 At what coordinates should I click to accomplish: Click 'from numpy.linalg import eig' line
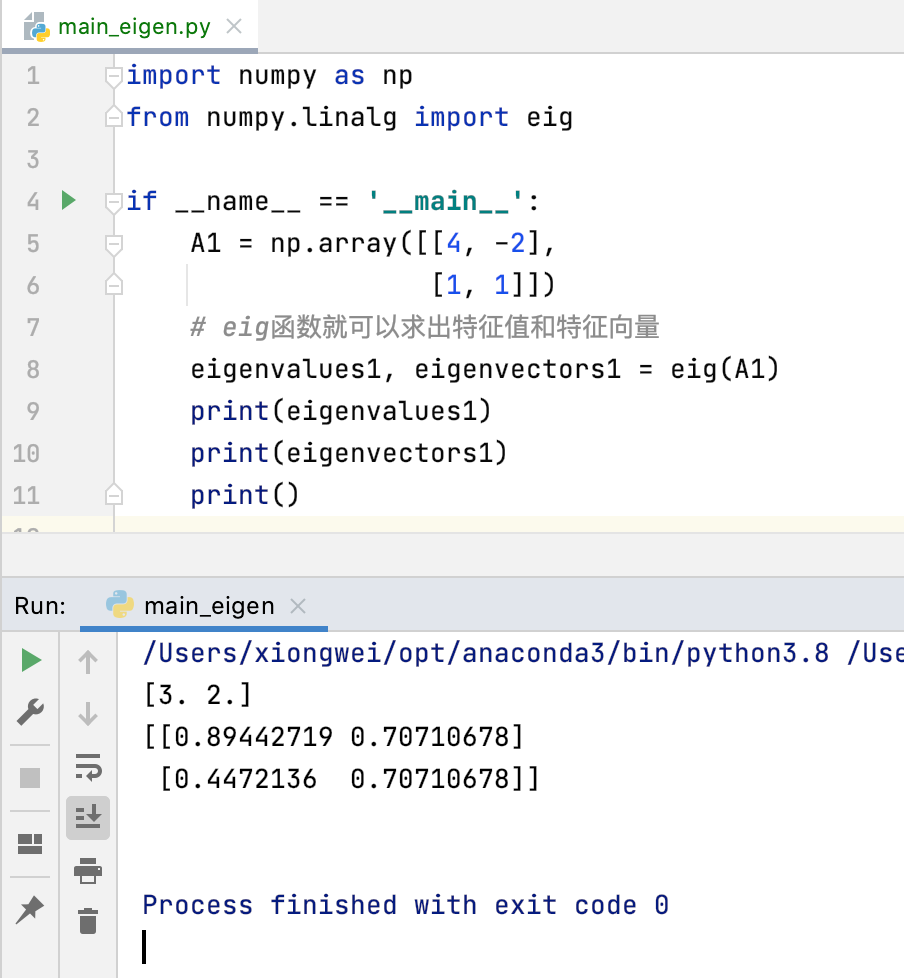[349, 117]
